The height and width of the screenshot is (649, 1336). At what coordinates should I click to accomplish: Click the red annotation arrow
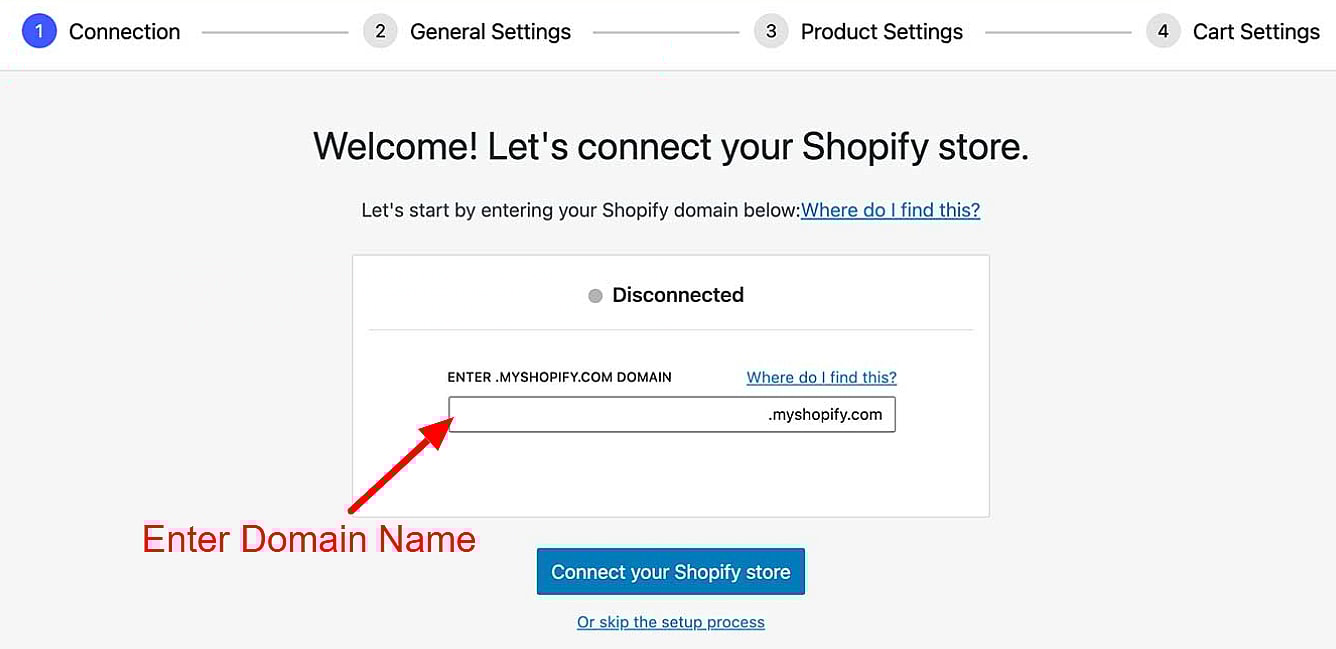(400, 466)
